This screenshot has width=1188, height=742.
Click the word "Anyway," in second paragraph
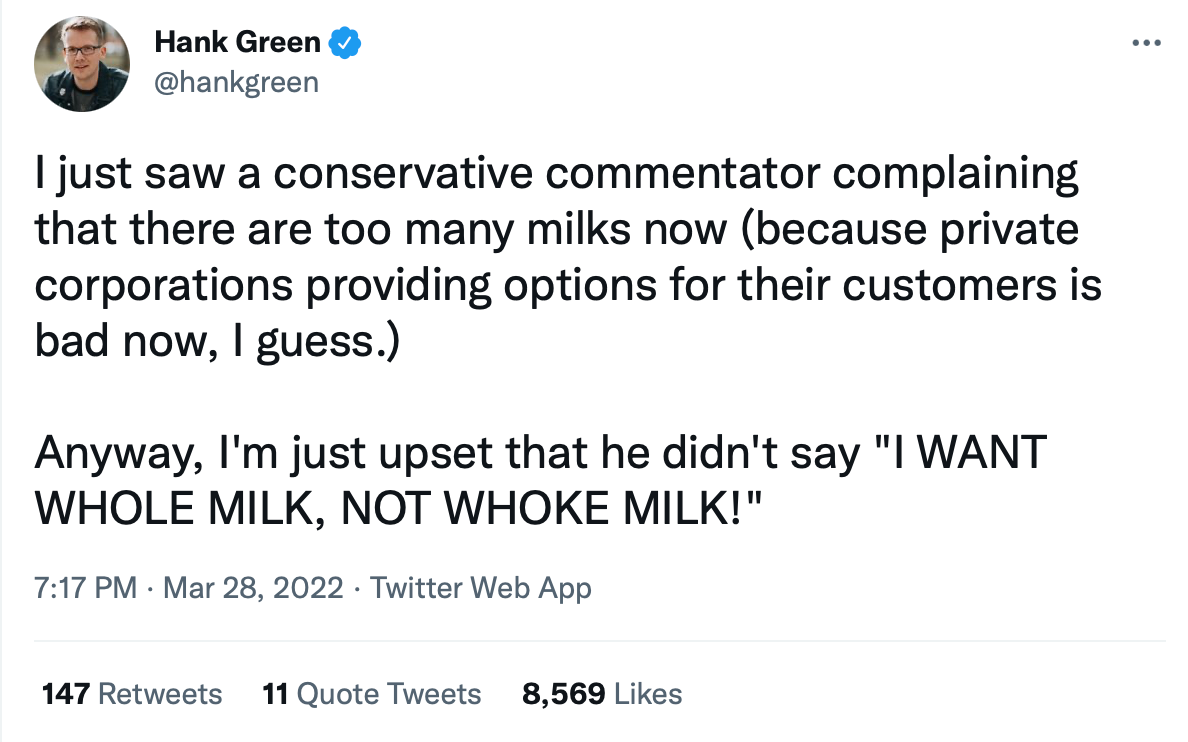[119, 454]
